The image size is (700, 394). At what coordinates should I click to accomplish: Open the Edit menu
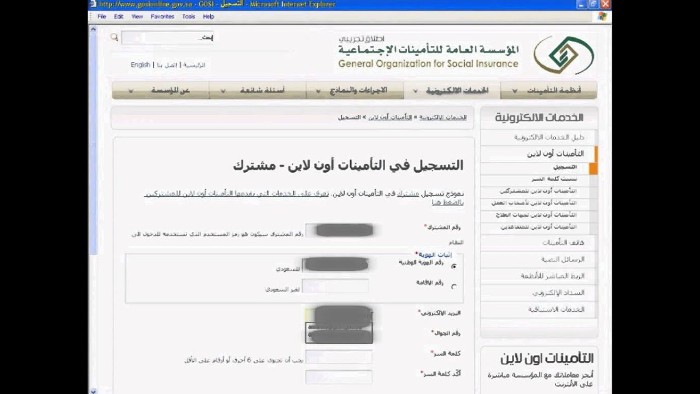tap(118, 17)
